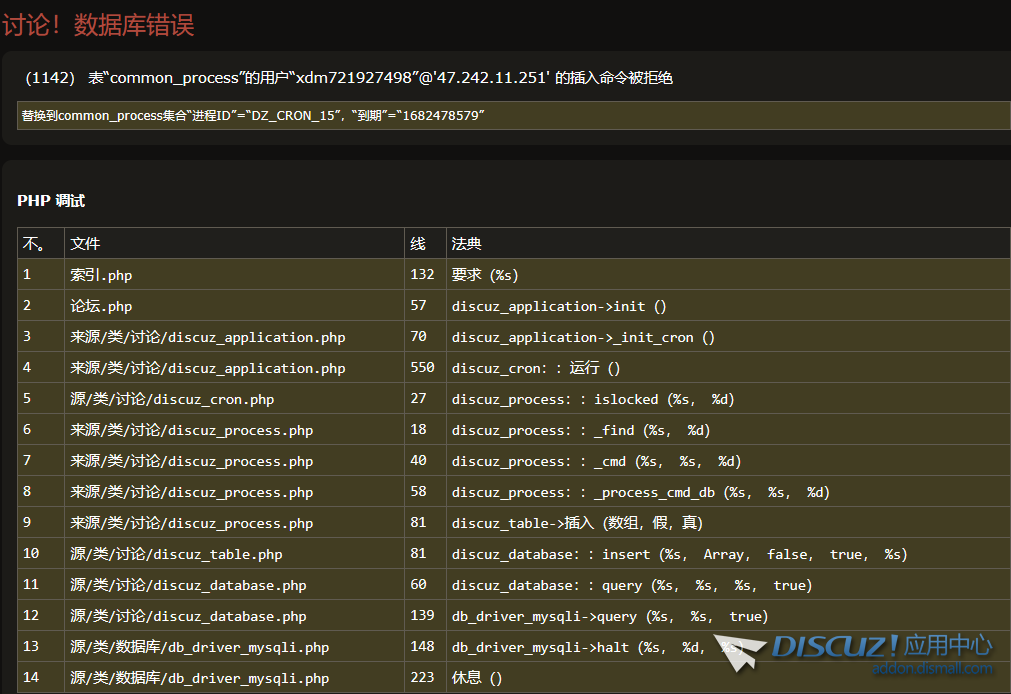Click the 法典 column header
The height and width of the screenshot is (694, 1011).
click(465, 243)
